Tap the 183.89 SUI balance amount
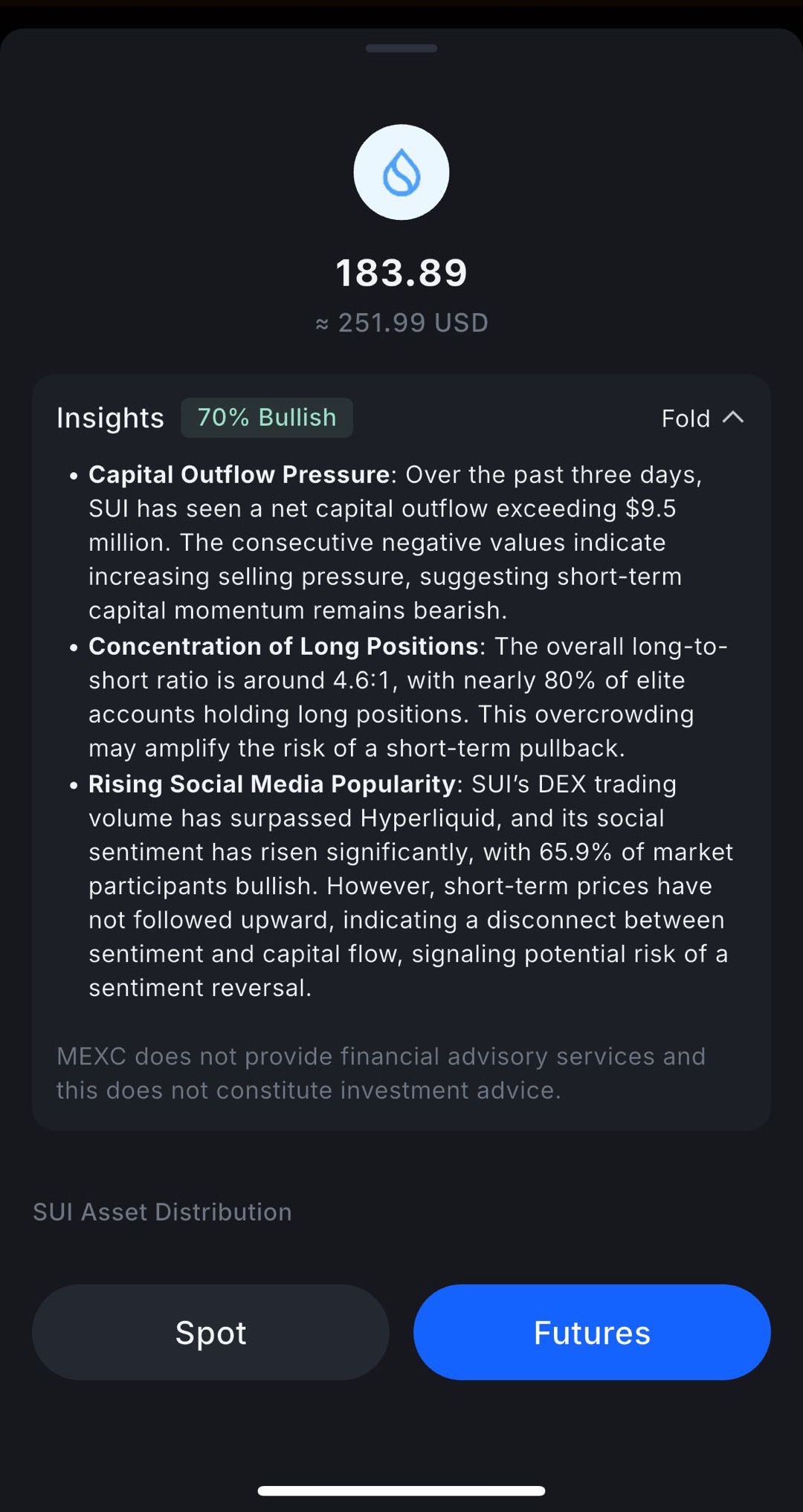 401,273
